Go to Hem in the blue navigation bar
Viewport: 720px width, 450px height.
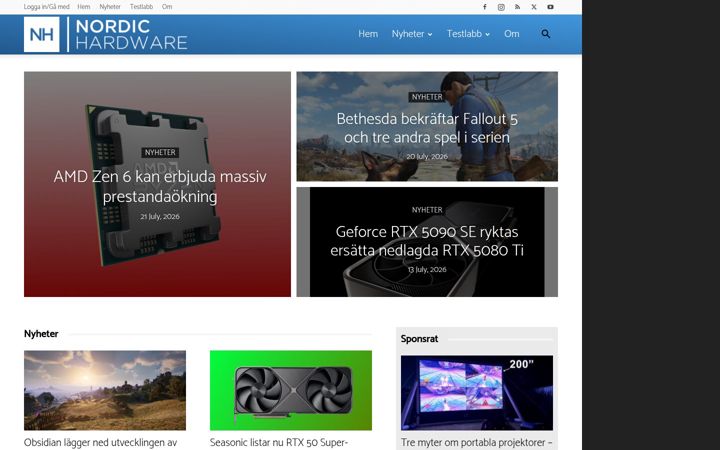[368, 34]
